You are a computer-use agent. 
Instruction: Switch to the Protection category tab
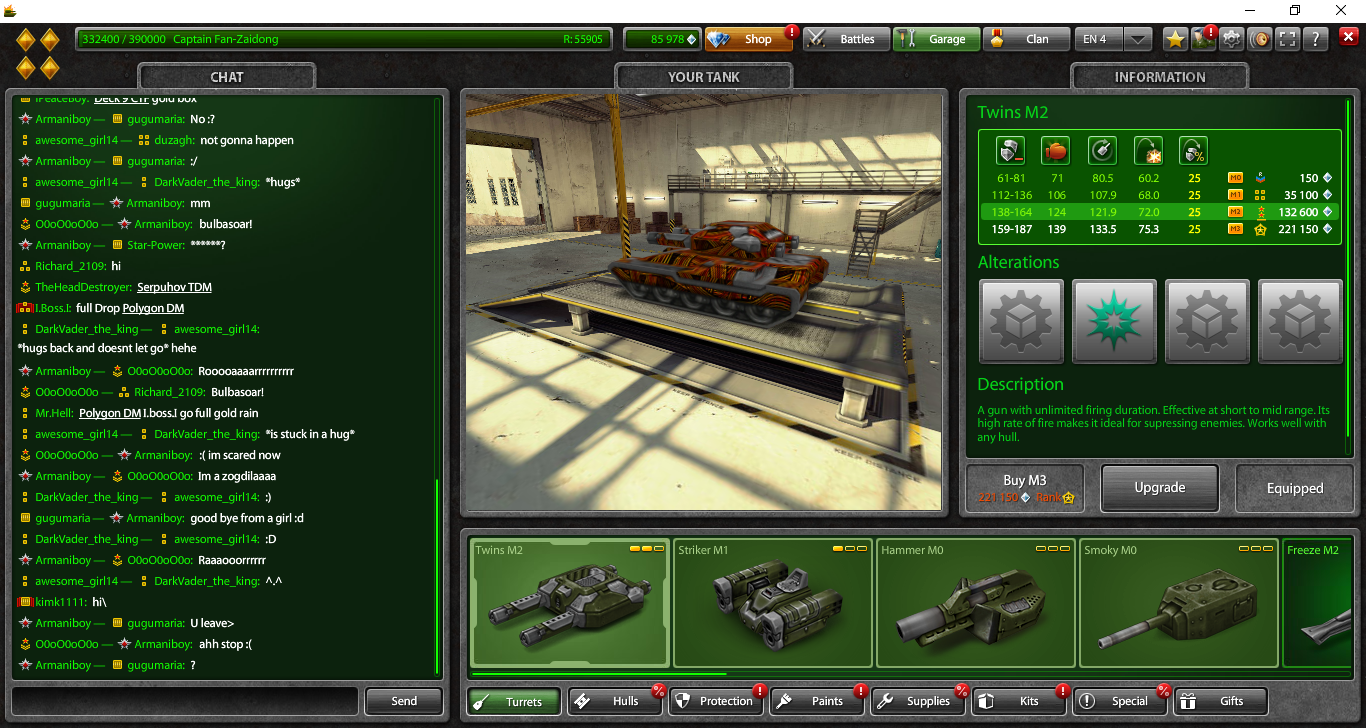tap(716, 701)
